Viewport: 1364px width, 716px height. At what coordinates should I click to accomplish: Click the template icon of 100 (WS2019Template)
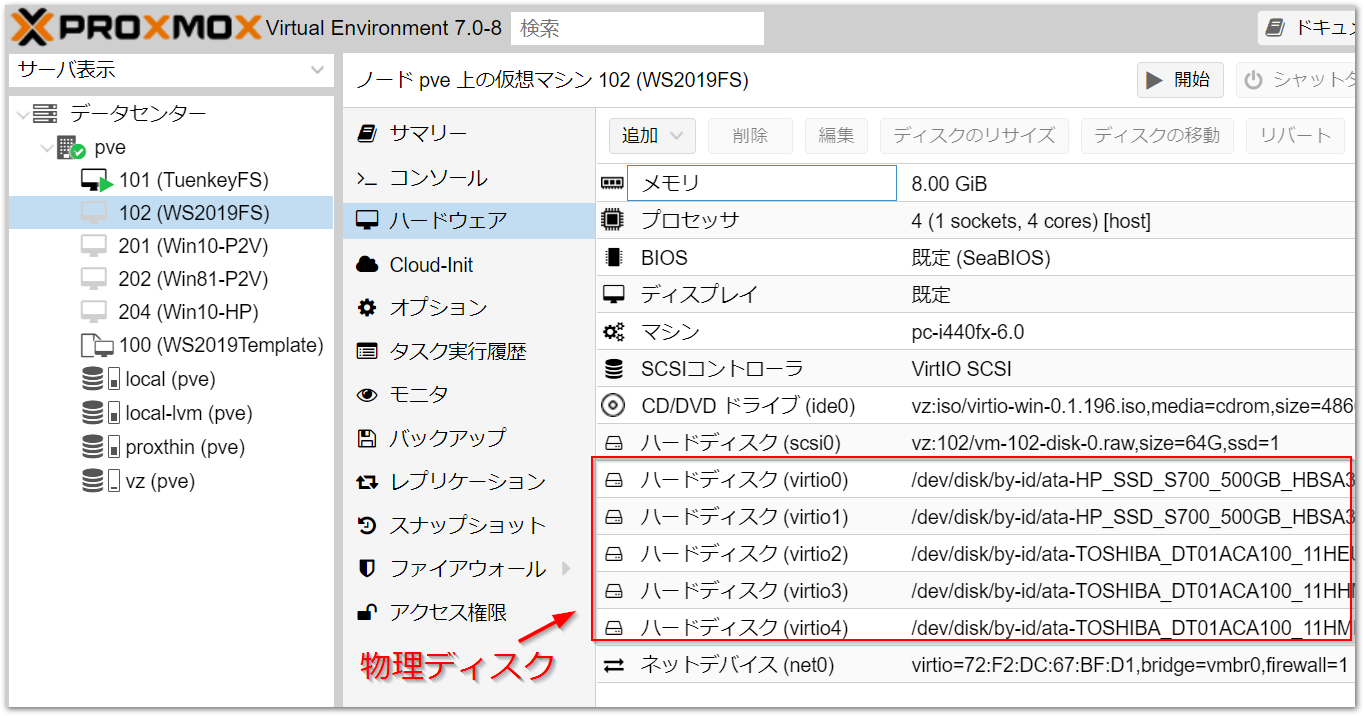coord(96,346)
